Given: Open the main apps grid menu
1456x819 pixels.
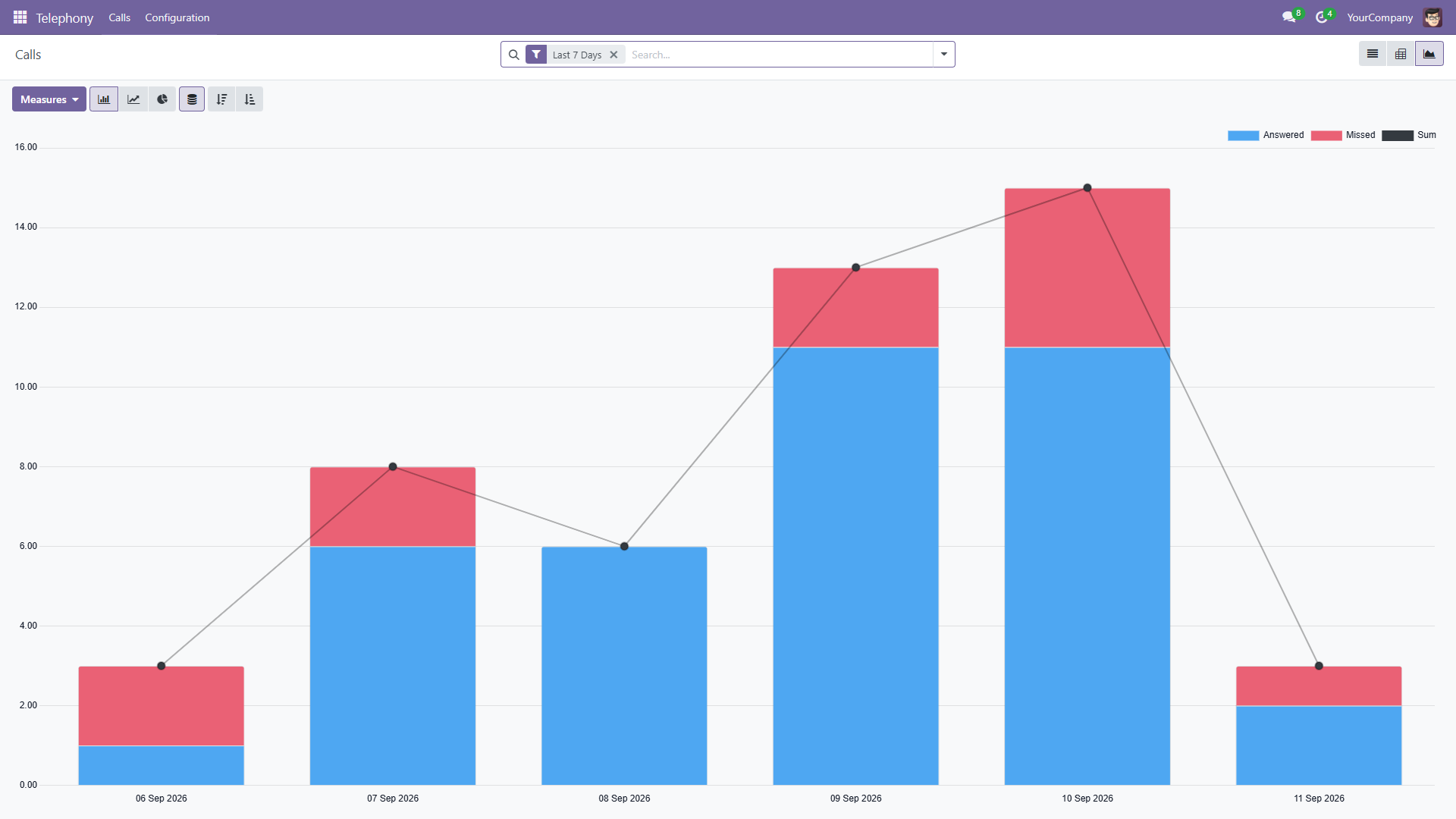Looking at the screenshot, I should click(20, 17).
